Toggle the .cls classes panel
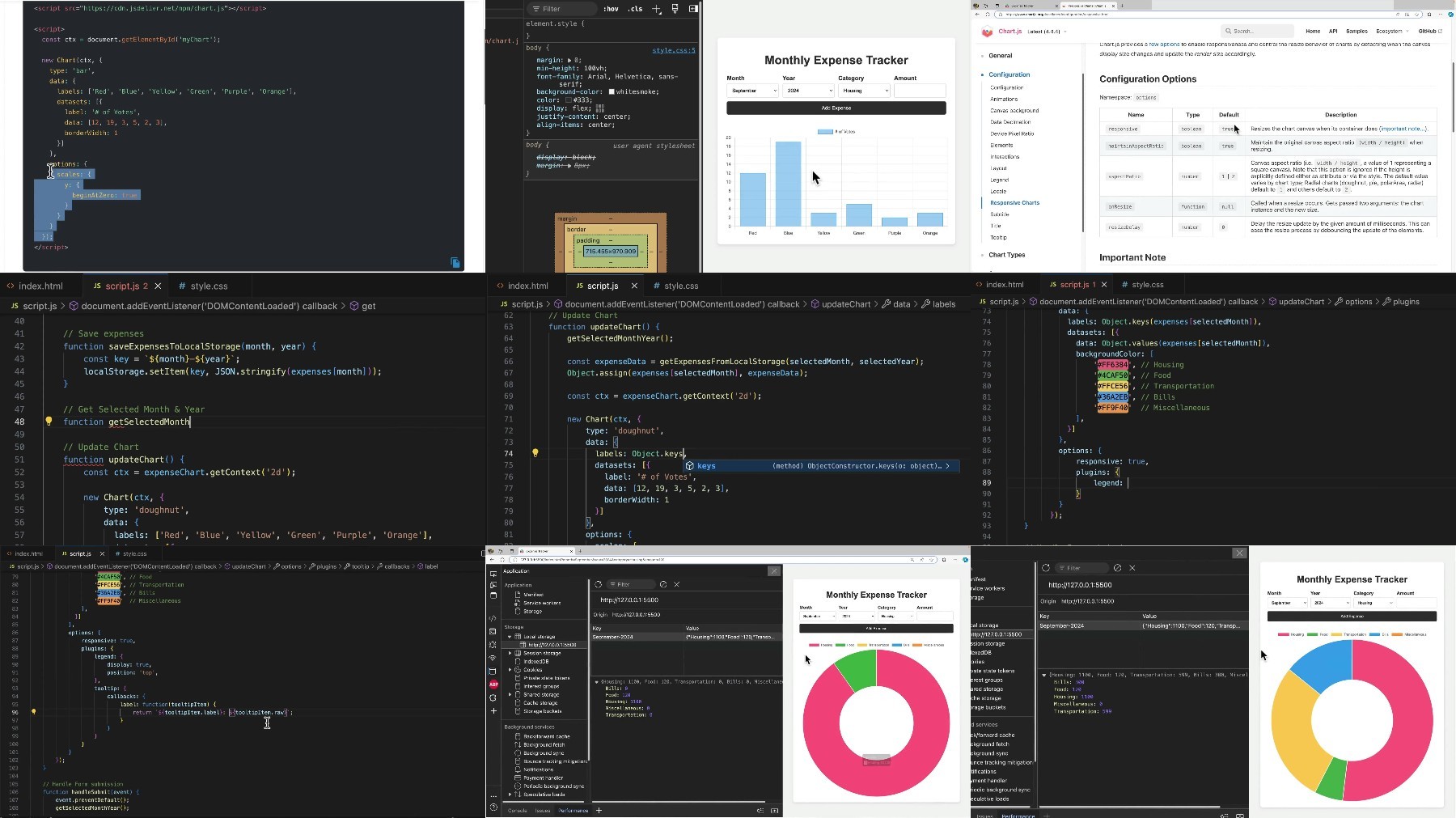Screen dimensions: 1456x818 (x=636, y=9)
